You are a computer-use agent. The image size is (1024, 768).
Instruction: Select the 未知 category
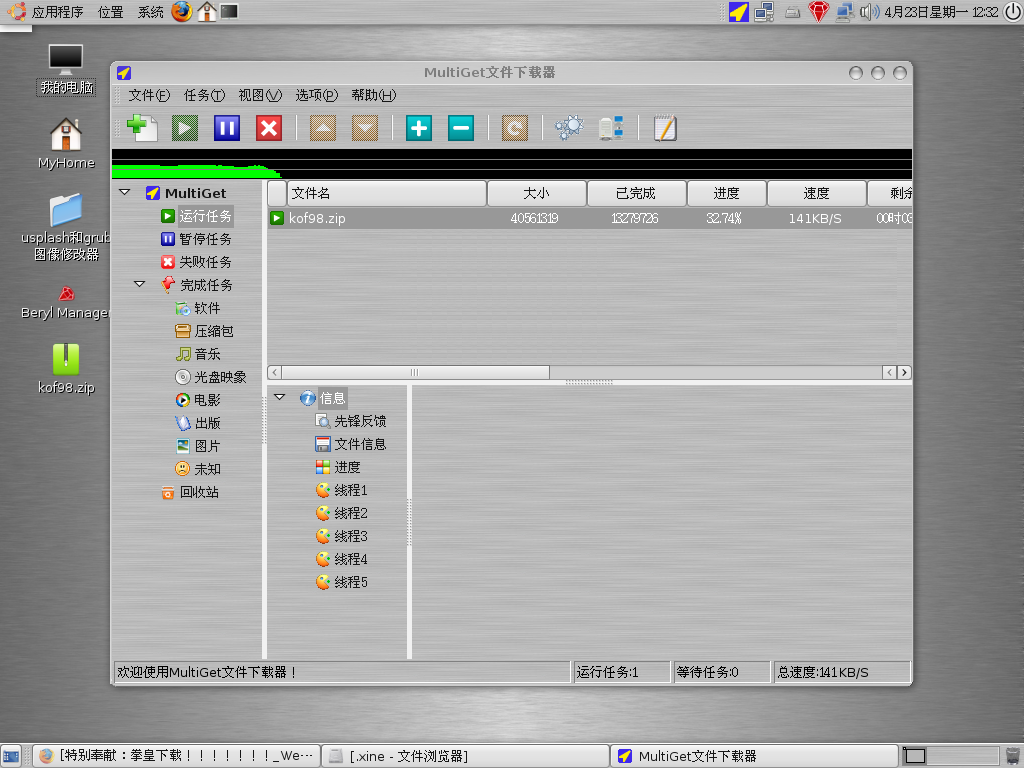click(208, 469)
